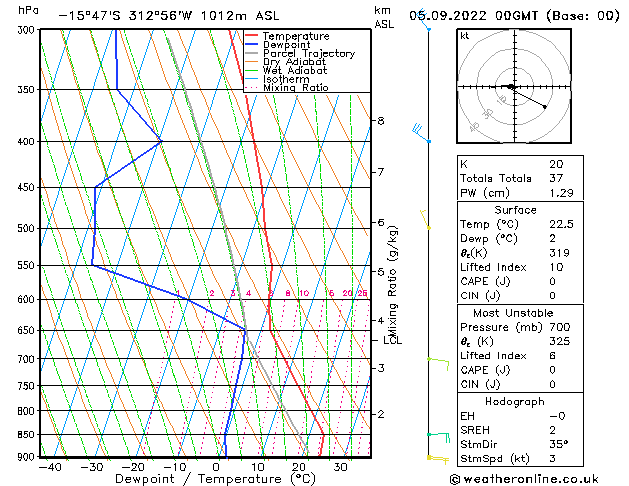The image size is (629, 486).
Task: Click the StmSpd (kt) value 3
Action: tap(553, 458)
